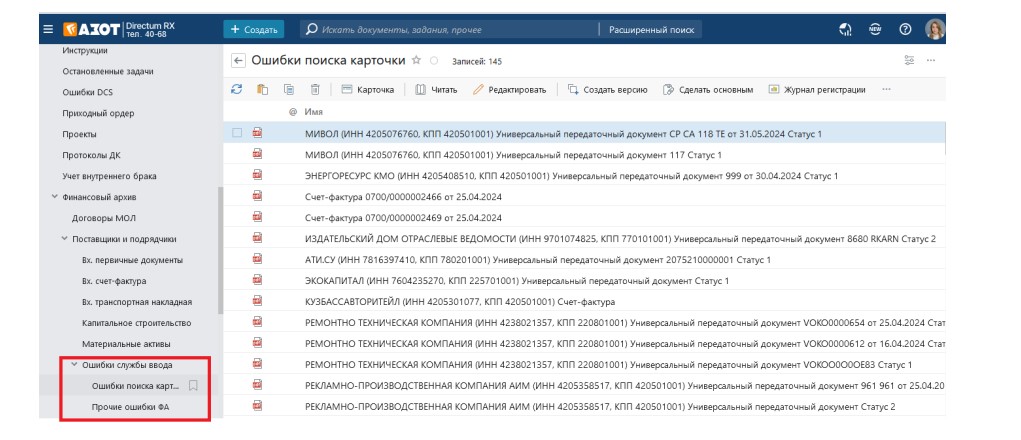
Task: Click PDF icon of КУЗБАССАВТОРИТЕЙЛ row
Action: pos(258,300)
